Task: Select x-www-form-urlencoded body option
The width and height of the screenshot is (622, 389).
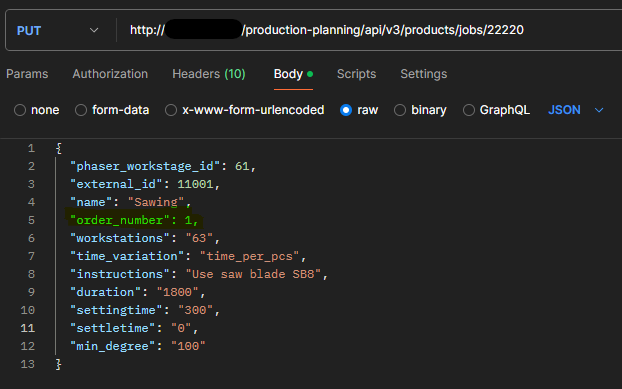Action: (171, 110)
